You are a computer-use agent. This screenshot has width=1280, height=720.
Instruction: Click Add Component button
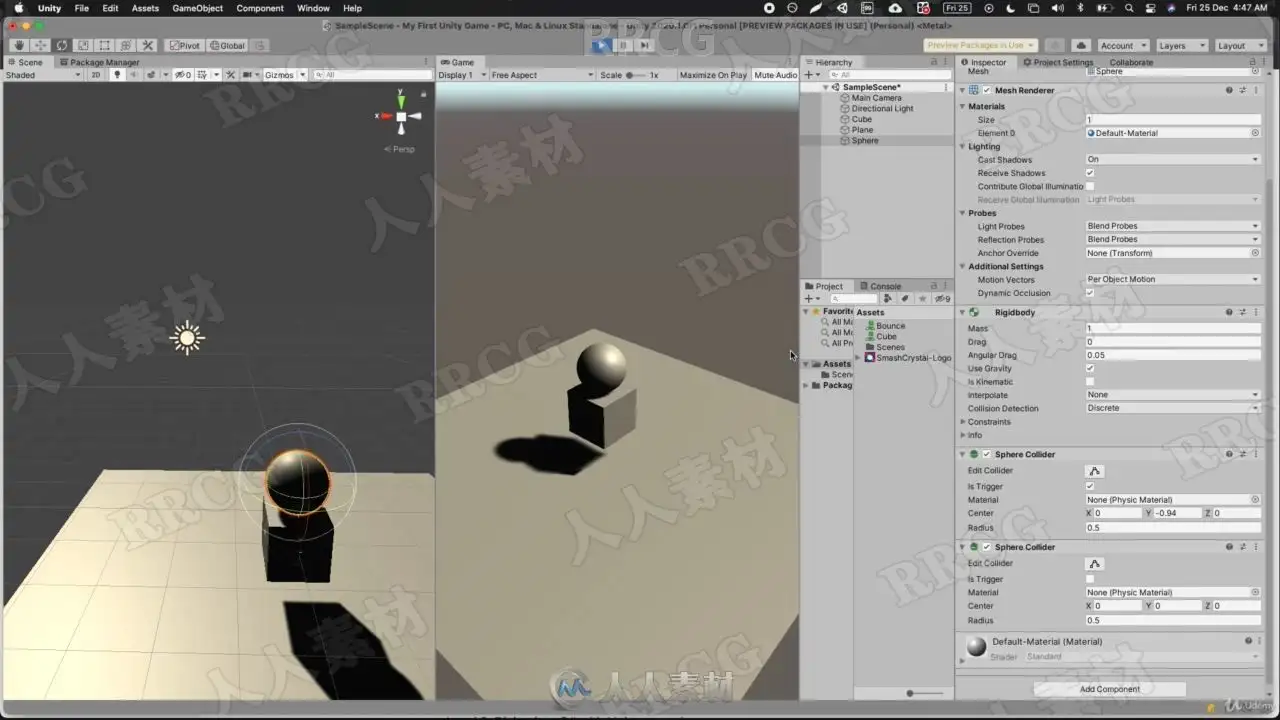1109,689
